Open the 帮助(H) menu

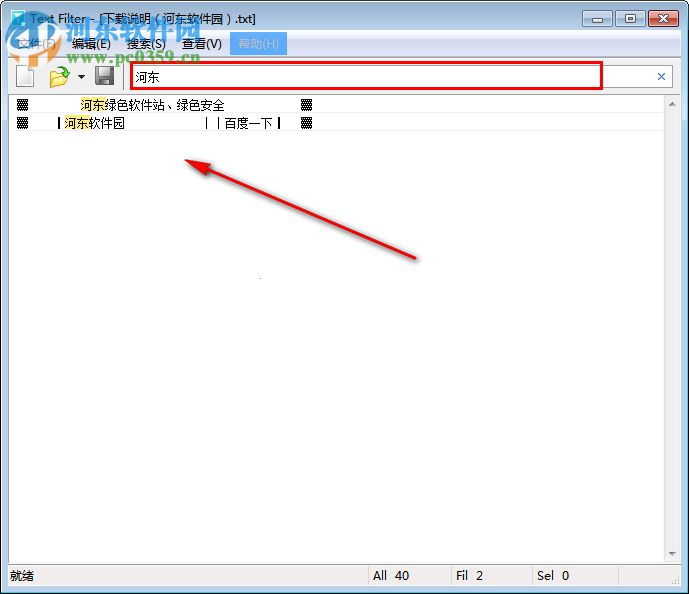[258, 43]
